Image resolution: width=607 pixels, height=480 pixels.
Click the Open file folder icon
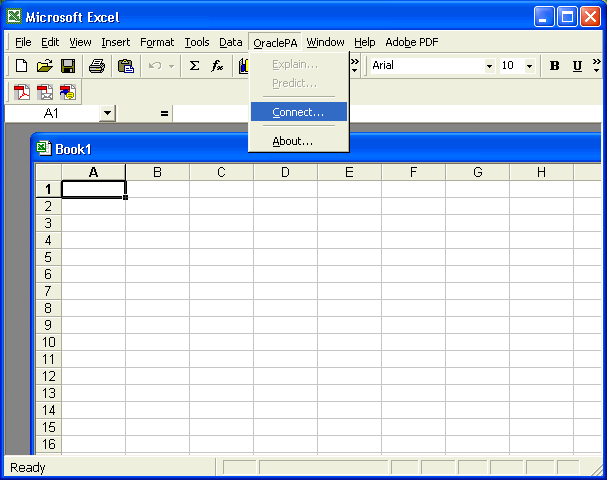[x=44, y=66]
